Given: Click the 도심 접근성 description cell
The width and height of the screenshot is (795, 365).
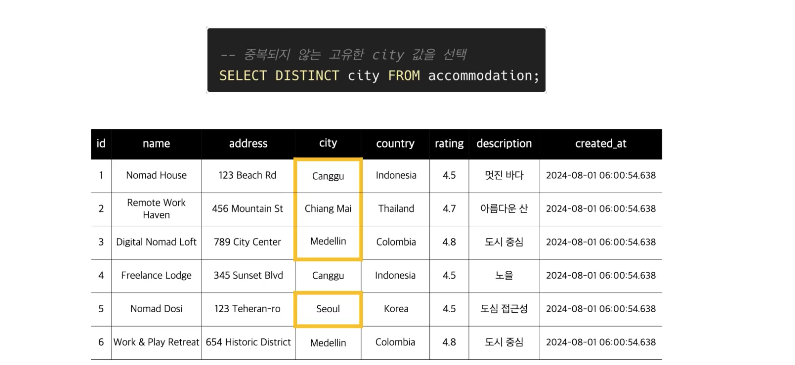Looking at the screenshot, I should pyautogui.click(x=504, y=309).
